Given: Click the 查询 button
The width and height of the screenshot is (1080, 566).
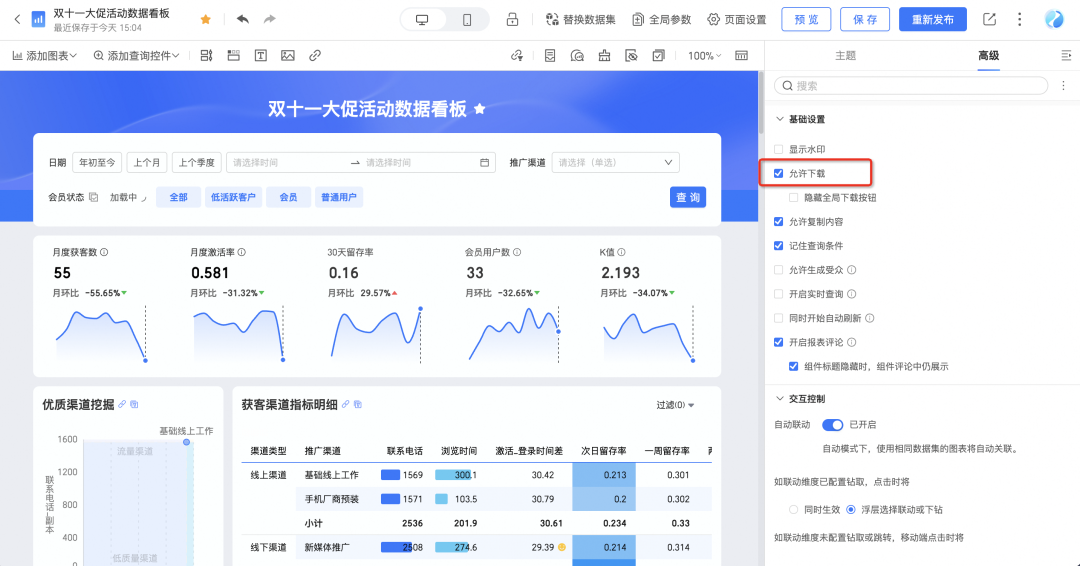Looking at the screenshot, I should pos(688,197).
